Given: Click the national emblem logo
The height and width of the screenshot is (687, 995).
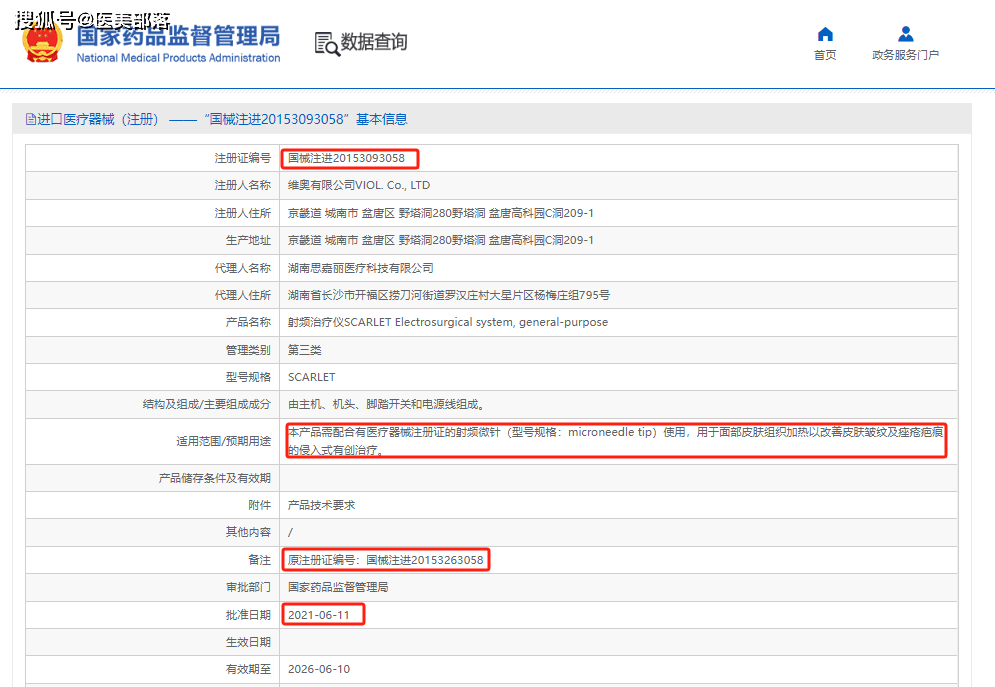Looking at the screenshot, I should point(43,42).
